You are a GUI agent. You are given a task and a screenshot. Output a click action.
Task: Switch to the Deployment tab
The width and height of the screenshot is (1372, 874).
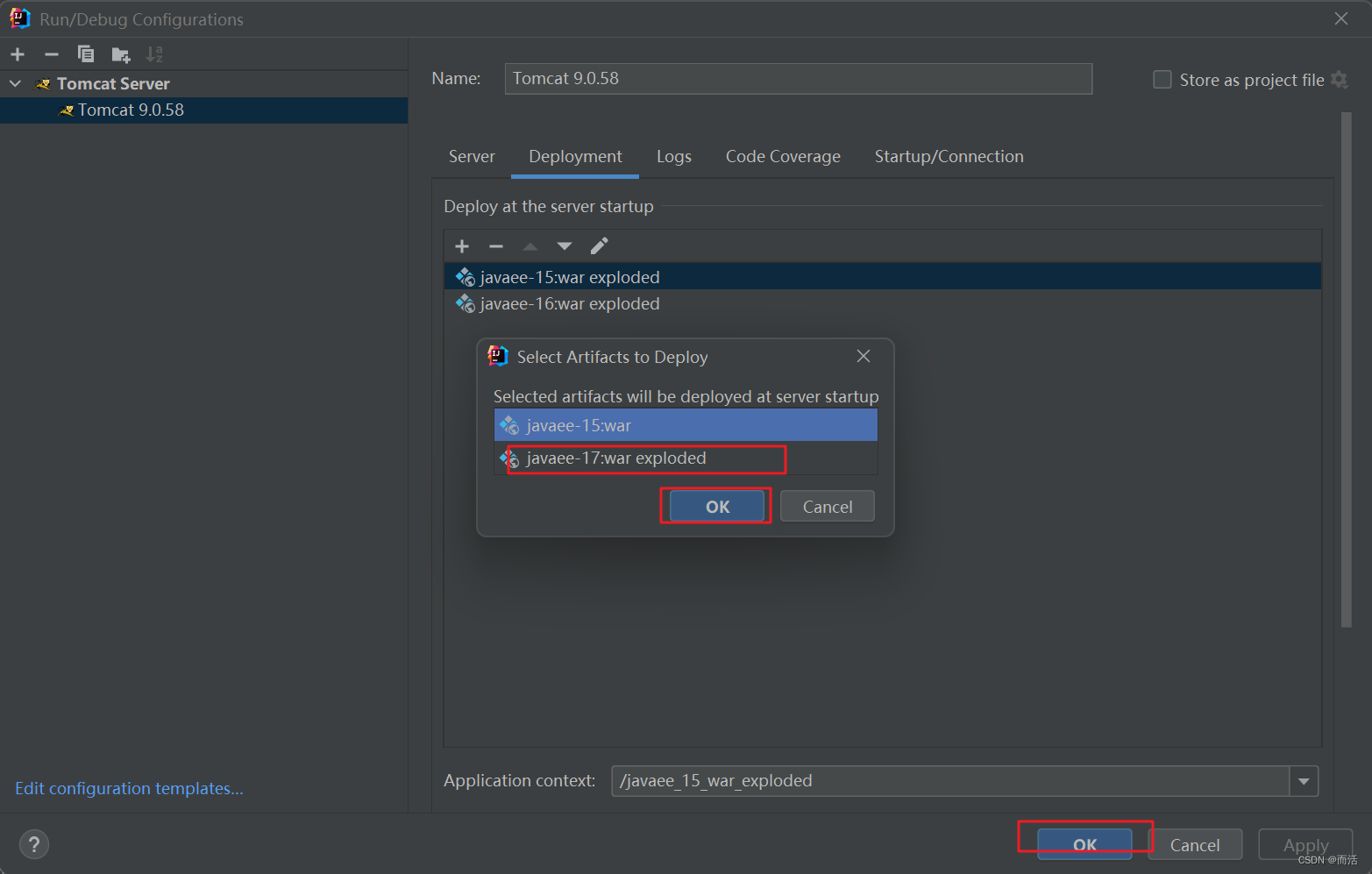[x=575, y=156]
